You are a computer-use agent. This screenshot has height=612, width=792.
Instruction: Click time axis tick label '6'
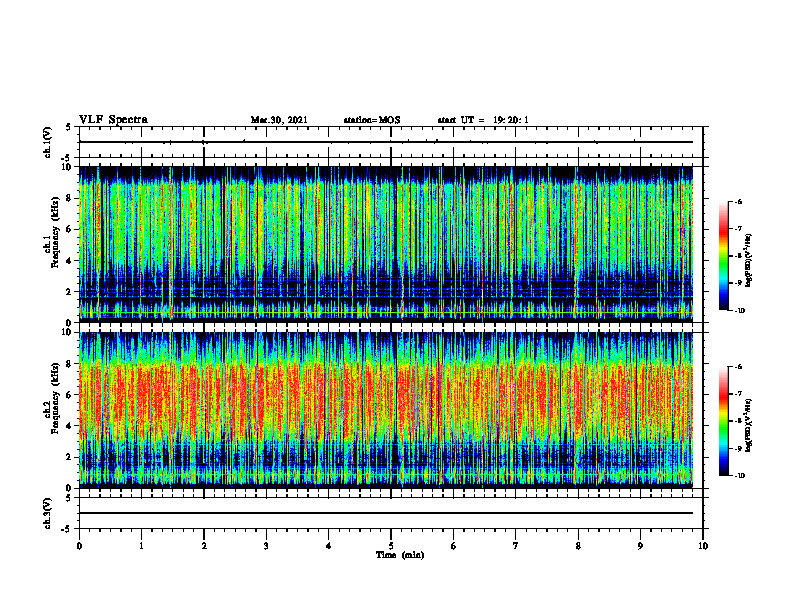coord(454,546)
